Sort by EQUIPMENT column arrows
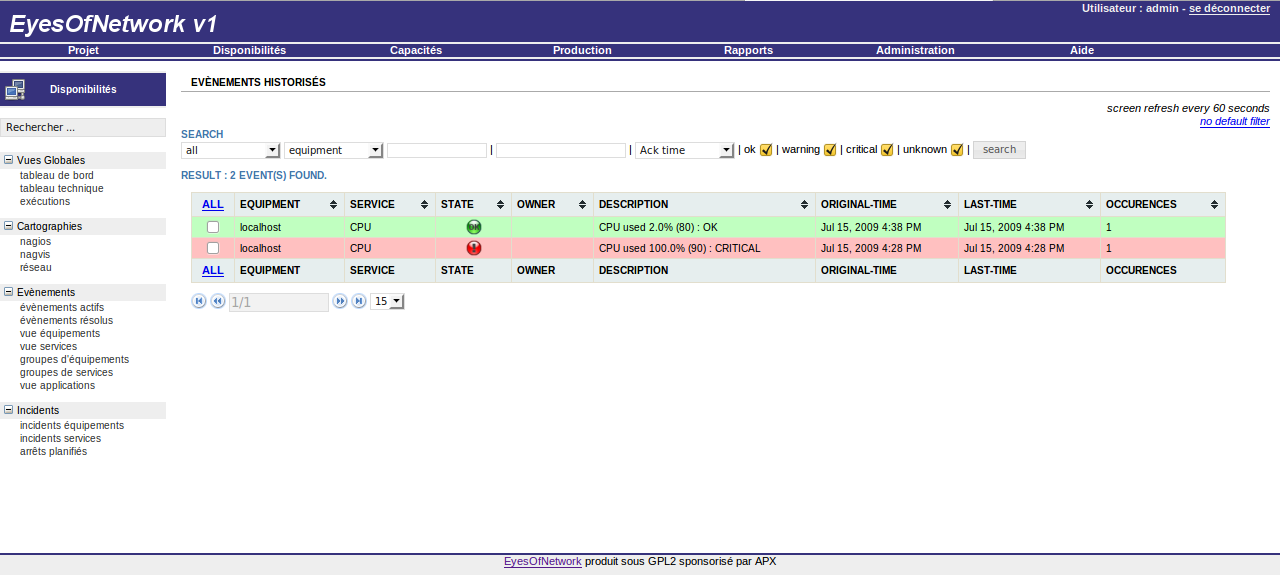Viewport: 1280px width, 575px height. tap(333, 205)
